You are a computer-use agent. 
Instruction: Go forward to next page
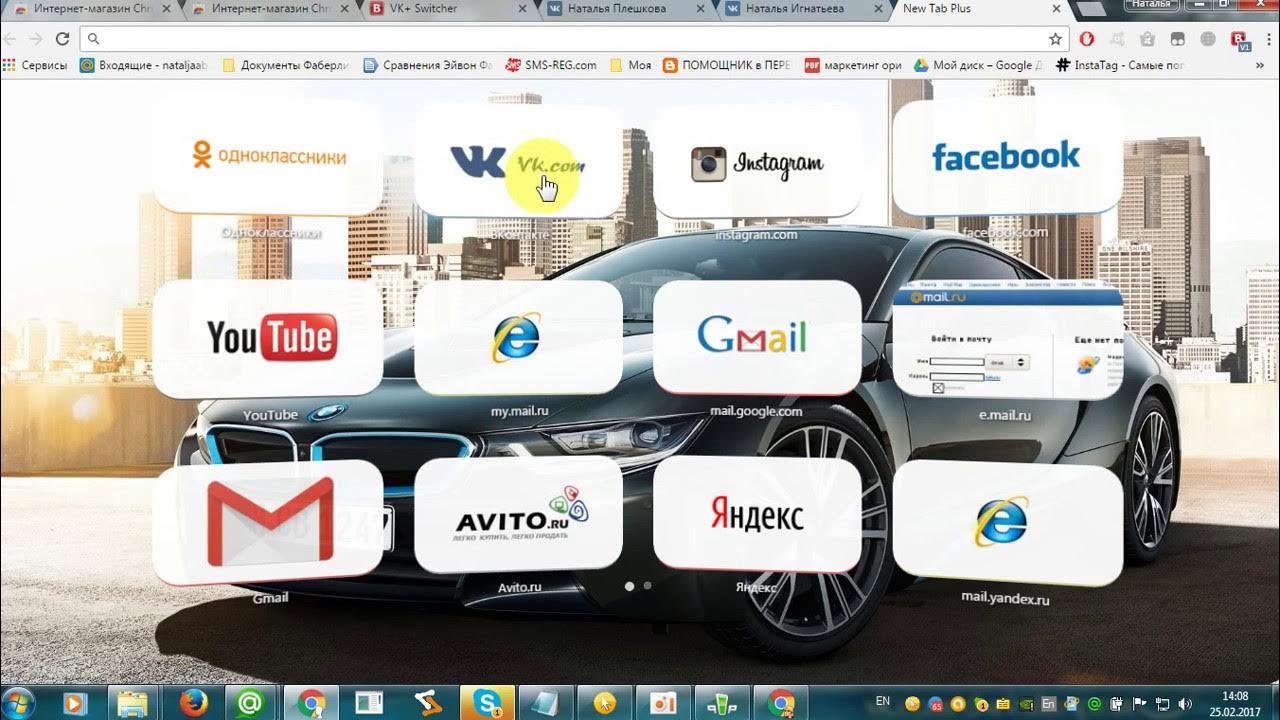point(36,39)
